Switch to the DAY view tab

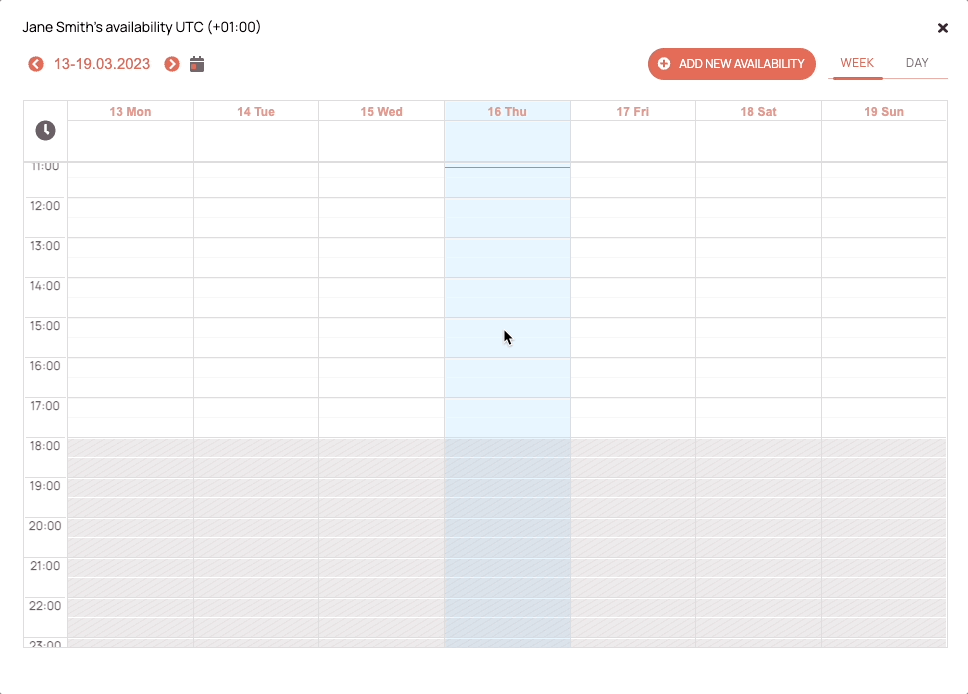917,63
